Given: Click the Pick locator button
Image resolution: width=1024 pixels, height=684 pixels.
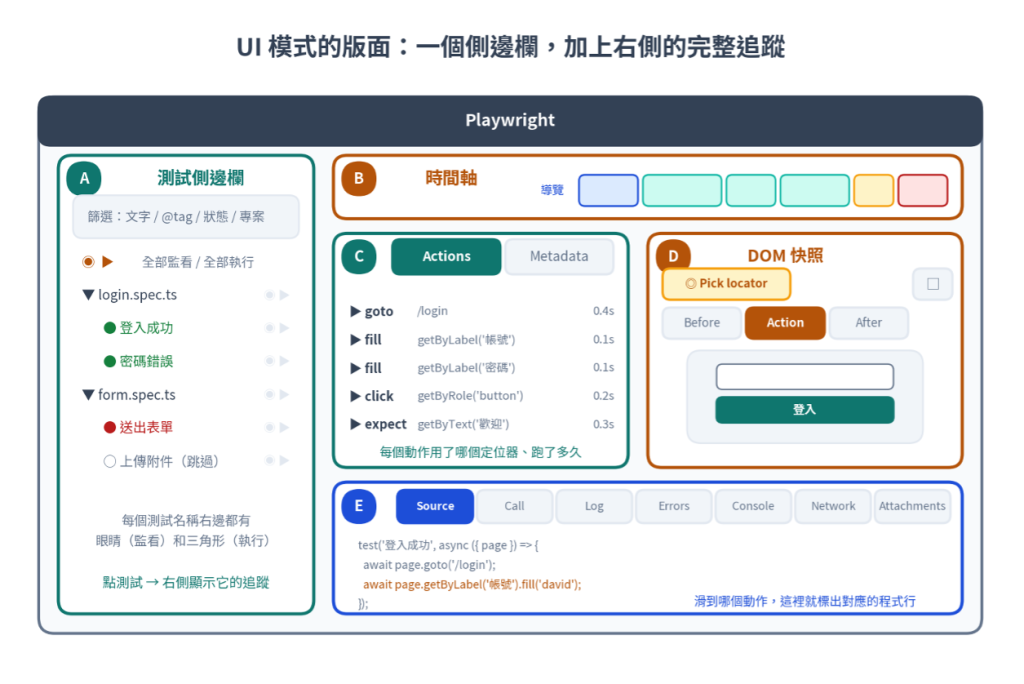Looking at the screenshot, I should click(726, 284).
